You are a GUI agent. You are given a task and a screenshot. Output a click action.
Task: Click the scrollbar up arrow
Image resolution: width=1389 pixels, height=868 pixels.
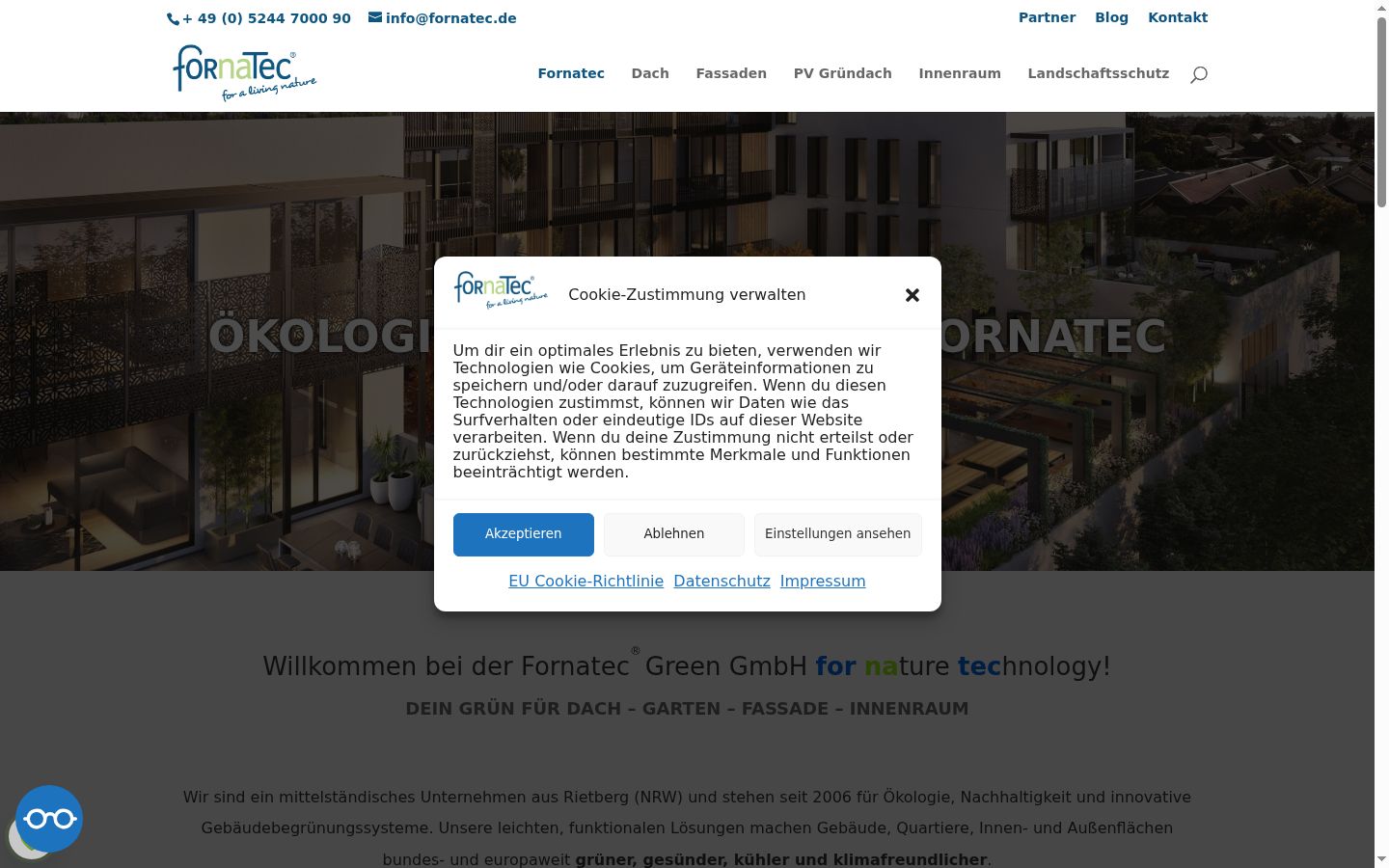pyautogui.click(x=1381, y=8)
